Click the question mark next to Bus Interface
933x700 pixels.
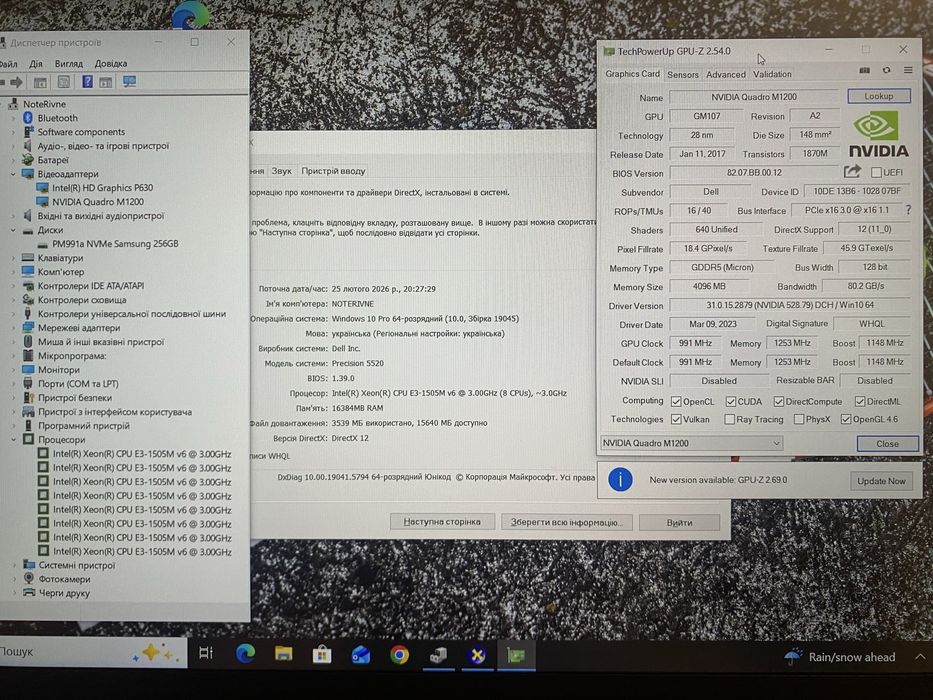click(908, 210)
